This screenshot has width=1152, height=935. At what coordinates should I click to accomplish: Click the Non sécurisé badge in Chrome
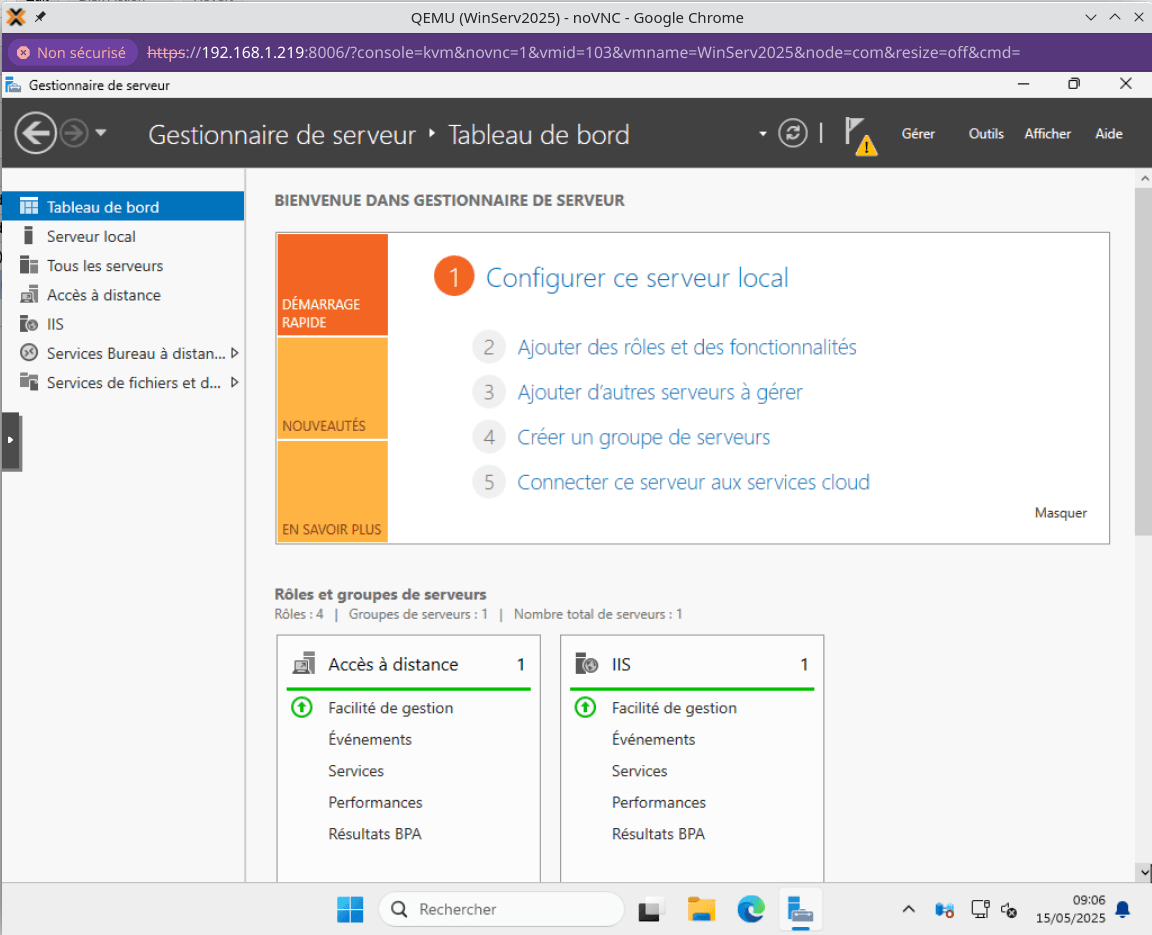click(72, 53)
